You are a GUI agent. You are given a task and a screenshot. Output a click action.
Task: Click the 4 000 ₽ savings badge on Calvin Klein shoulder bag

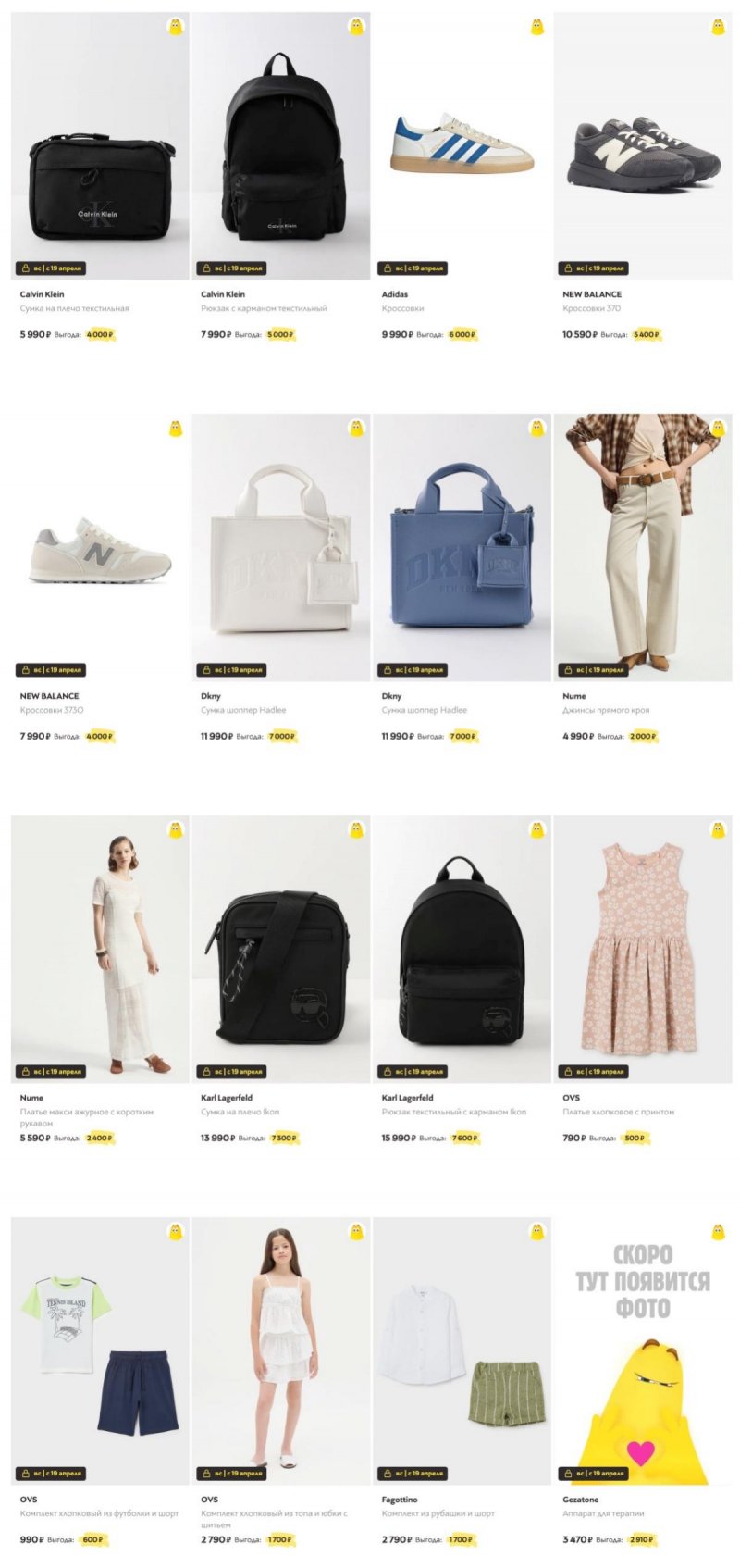click(x=99, y=335)
